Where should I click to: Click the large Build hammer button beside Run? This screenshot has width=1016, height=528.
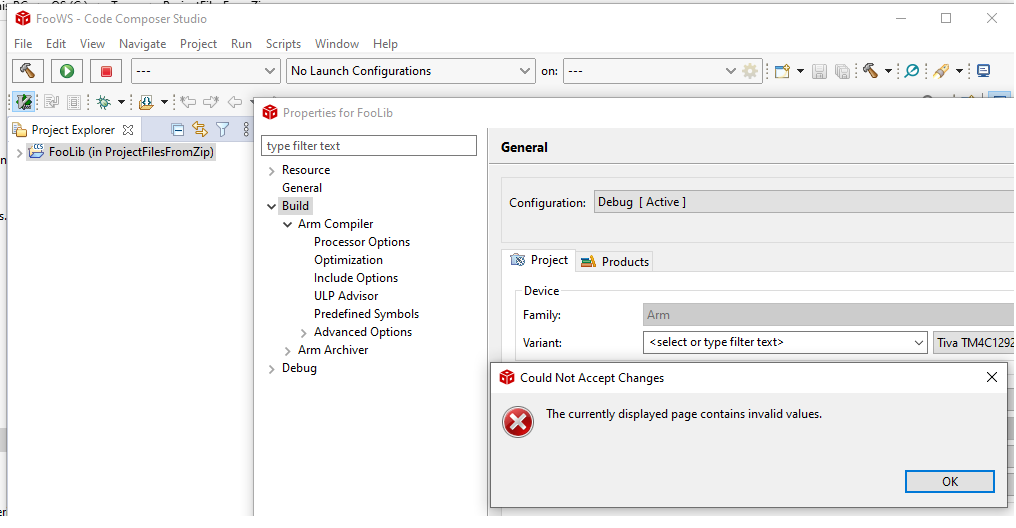(27, 71)
